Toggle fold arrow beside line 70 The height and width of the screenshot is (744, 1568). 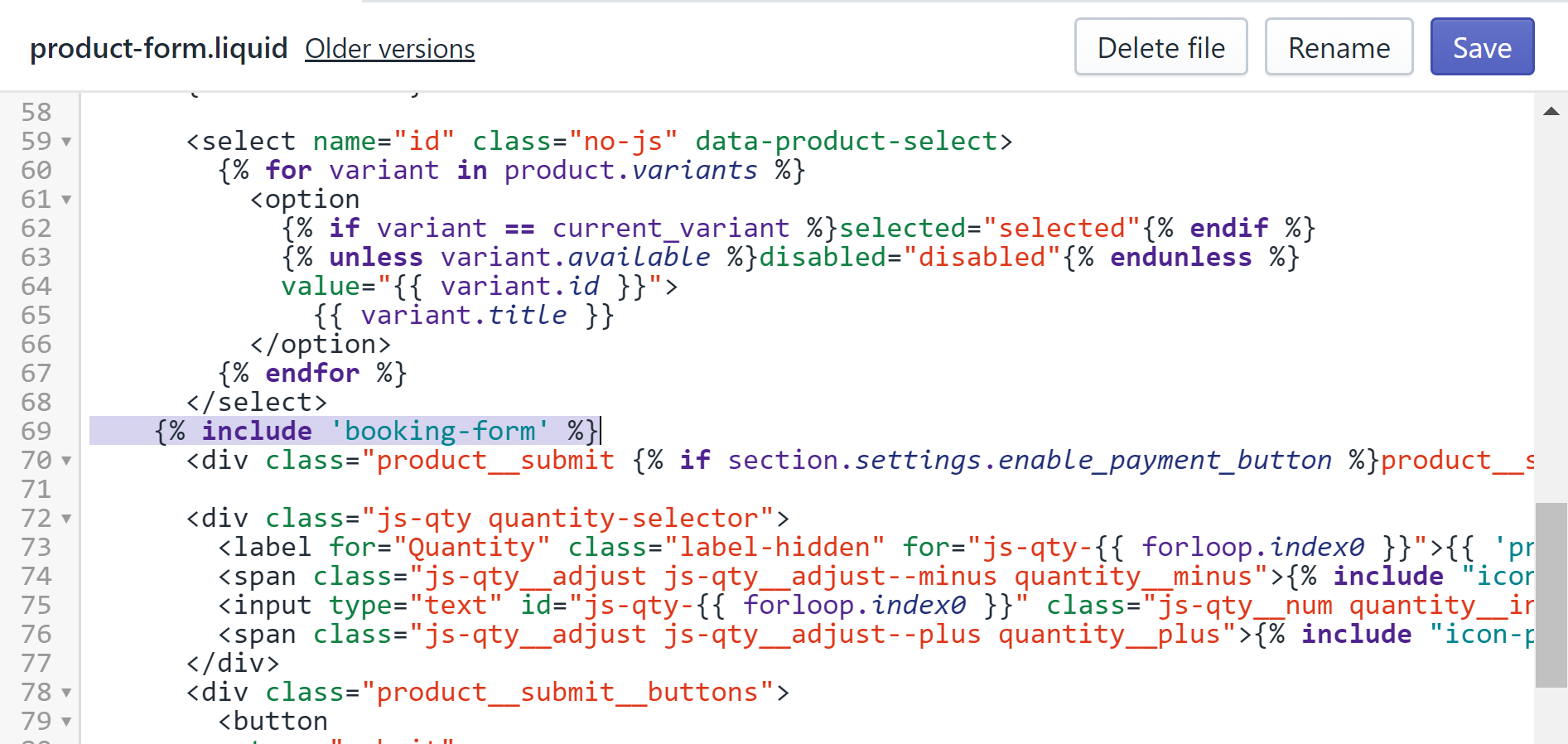[66, 461]
